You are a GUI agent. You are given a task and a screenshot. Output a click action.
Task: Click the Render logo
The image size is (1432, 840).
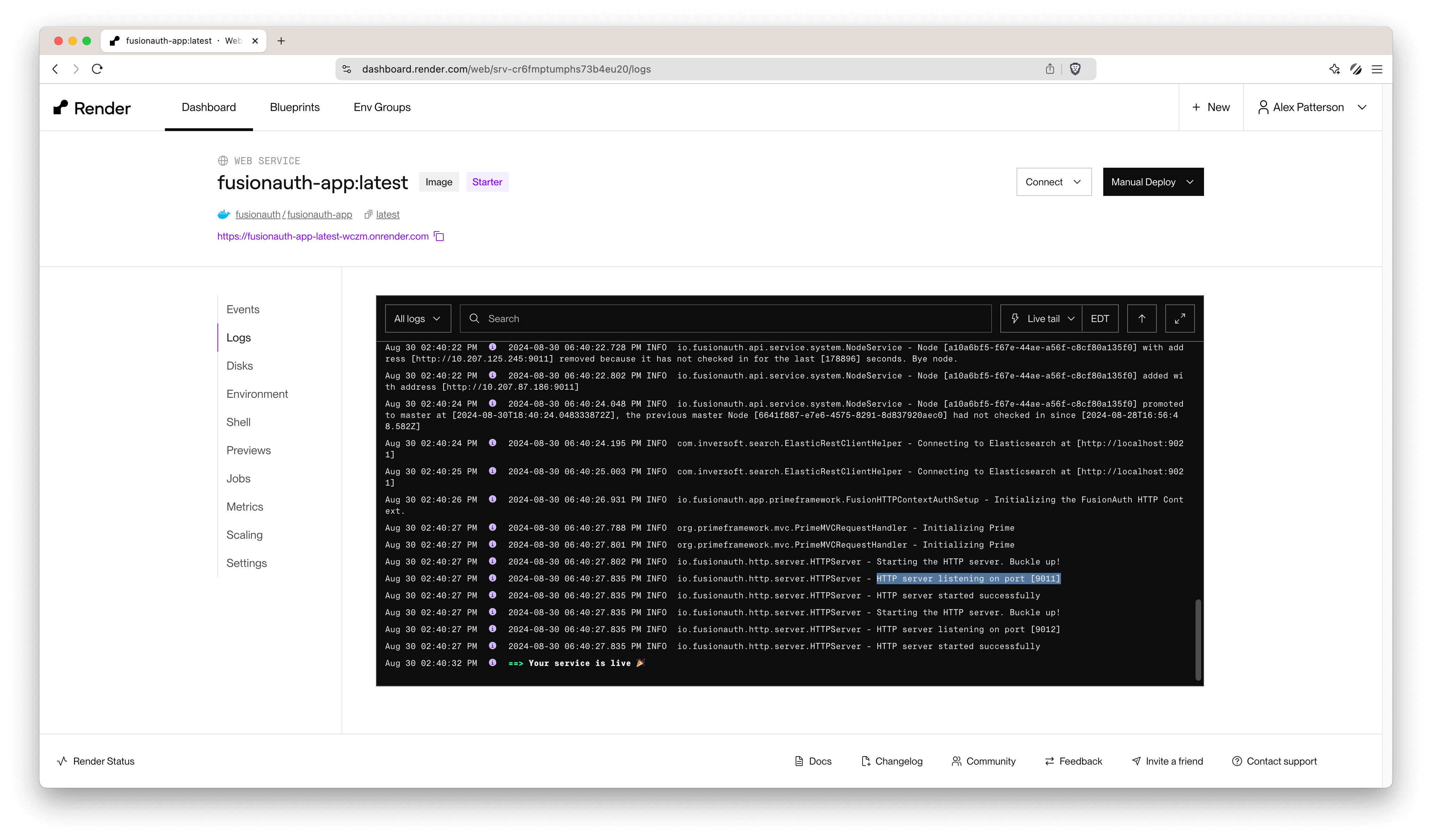click(x=92, y=107)
